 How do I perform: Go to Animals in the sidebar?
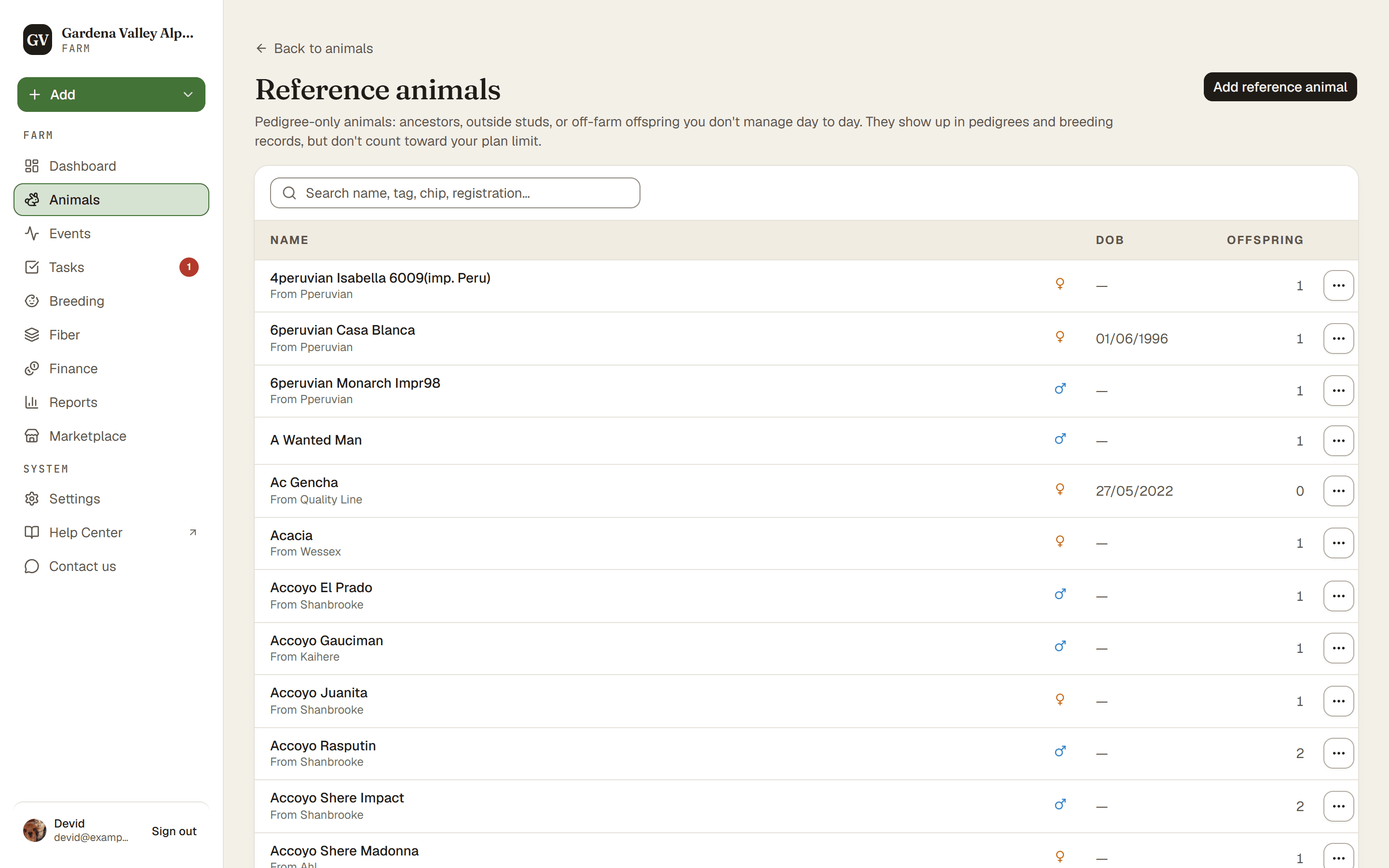pyautogui.click(x=111, y=200)
